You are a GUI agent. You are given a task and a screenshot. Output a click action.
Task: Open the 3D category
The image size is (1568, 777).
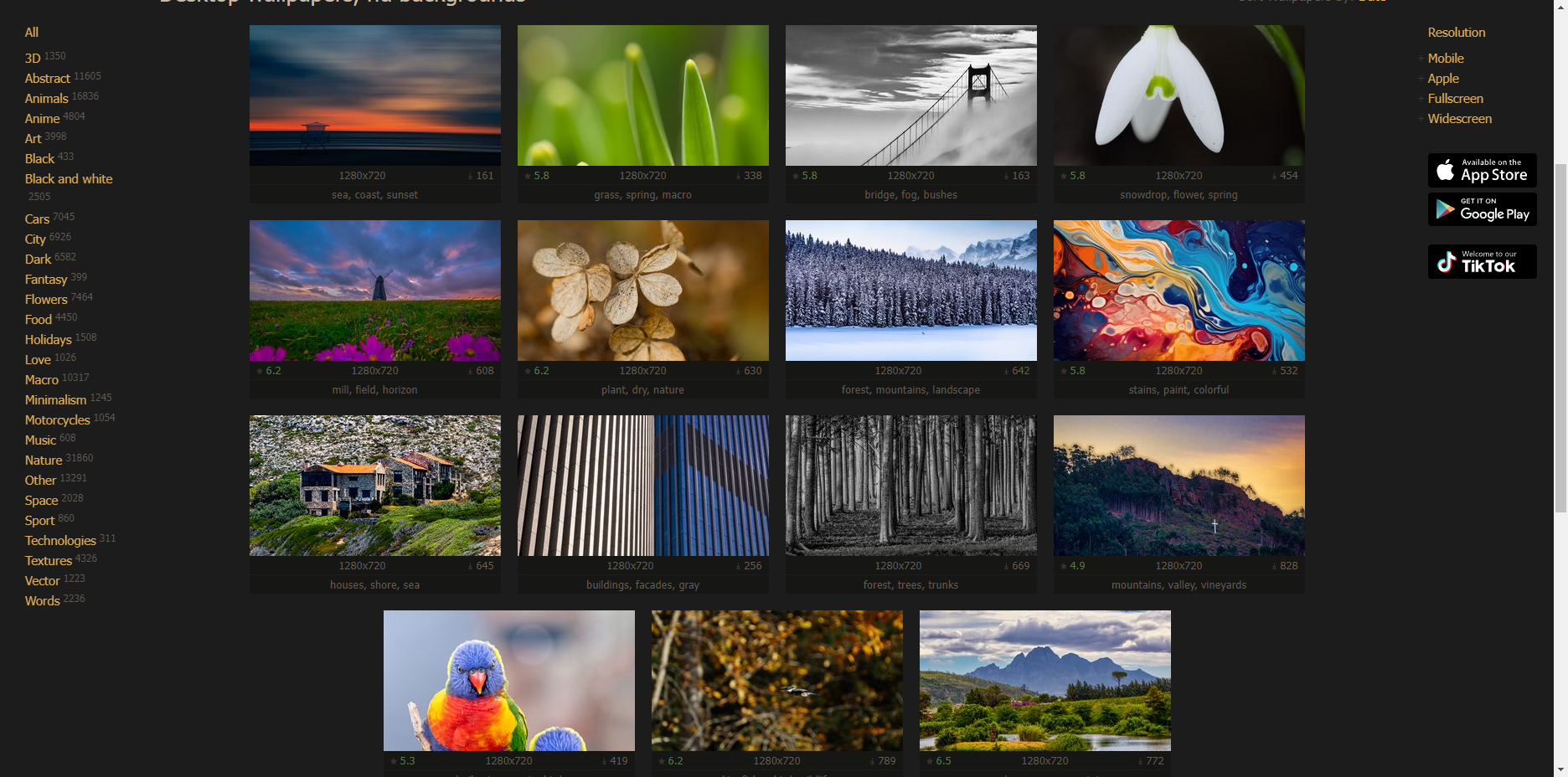(33, 59)
